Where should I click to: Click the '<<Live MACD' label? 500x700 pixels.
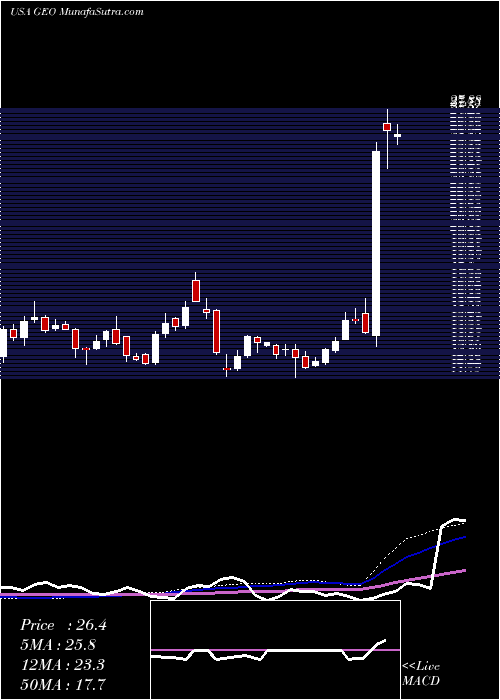pyautogui.click(x=421, y=674)
